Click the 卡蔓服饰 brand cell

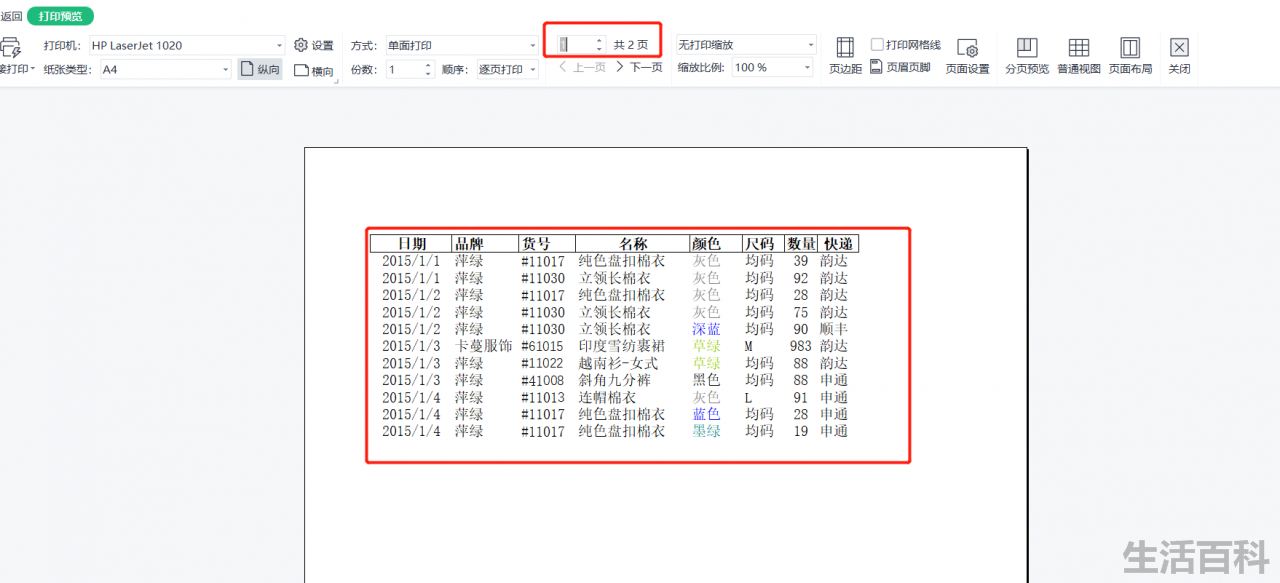[x=483, y=346]
